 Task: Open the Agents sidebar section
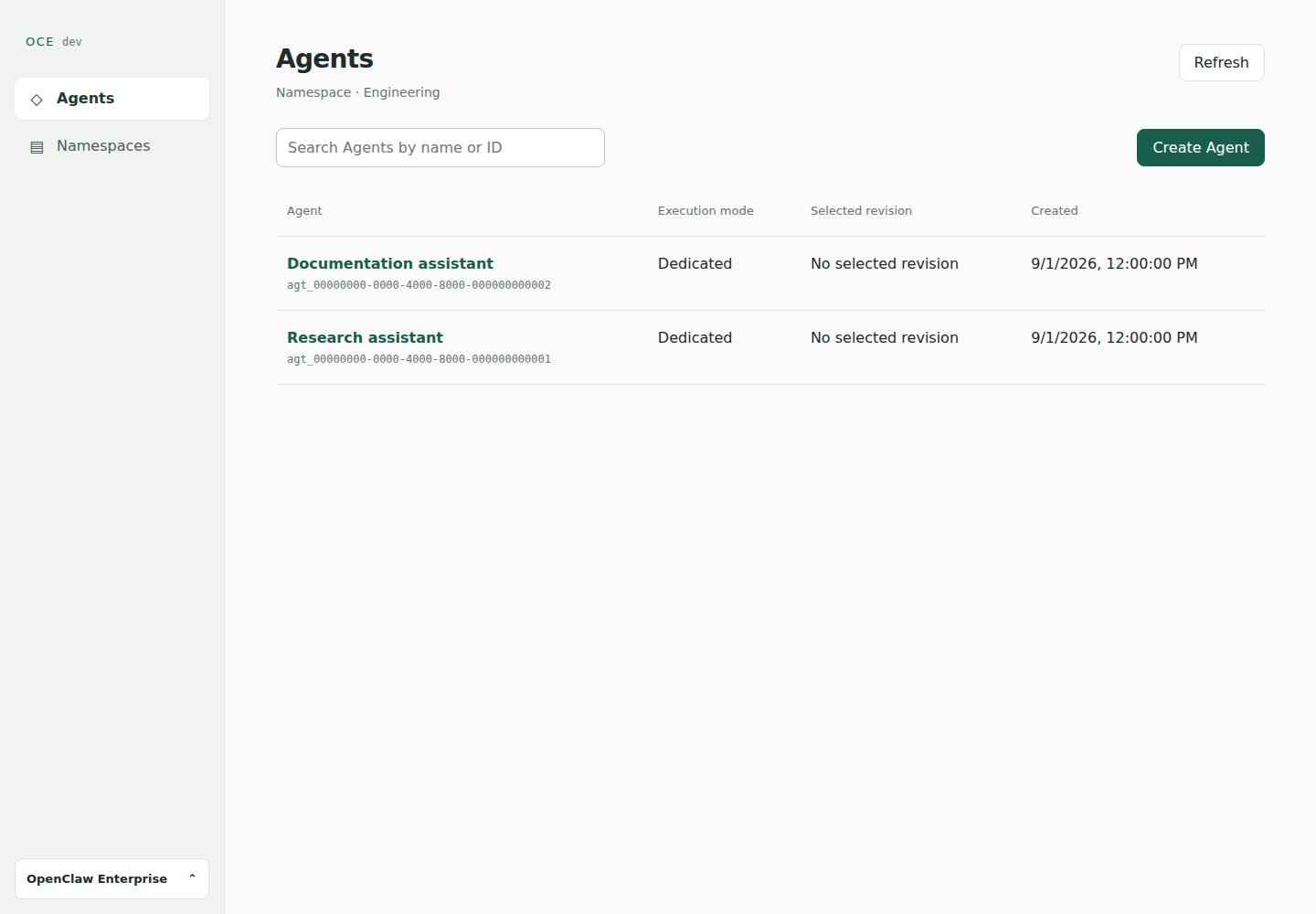[111, 99]
